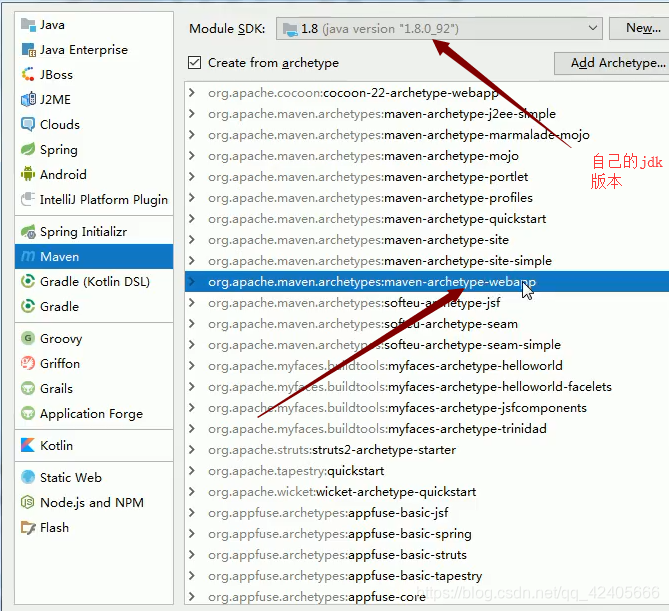Viewport: 669px width, 611px height.
Task: Expand myfaces-archetype-helloworld node
Action: 192,366
